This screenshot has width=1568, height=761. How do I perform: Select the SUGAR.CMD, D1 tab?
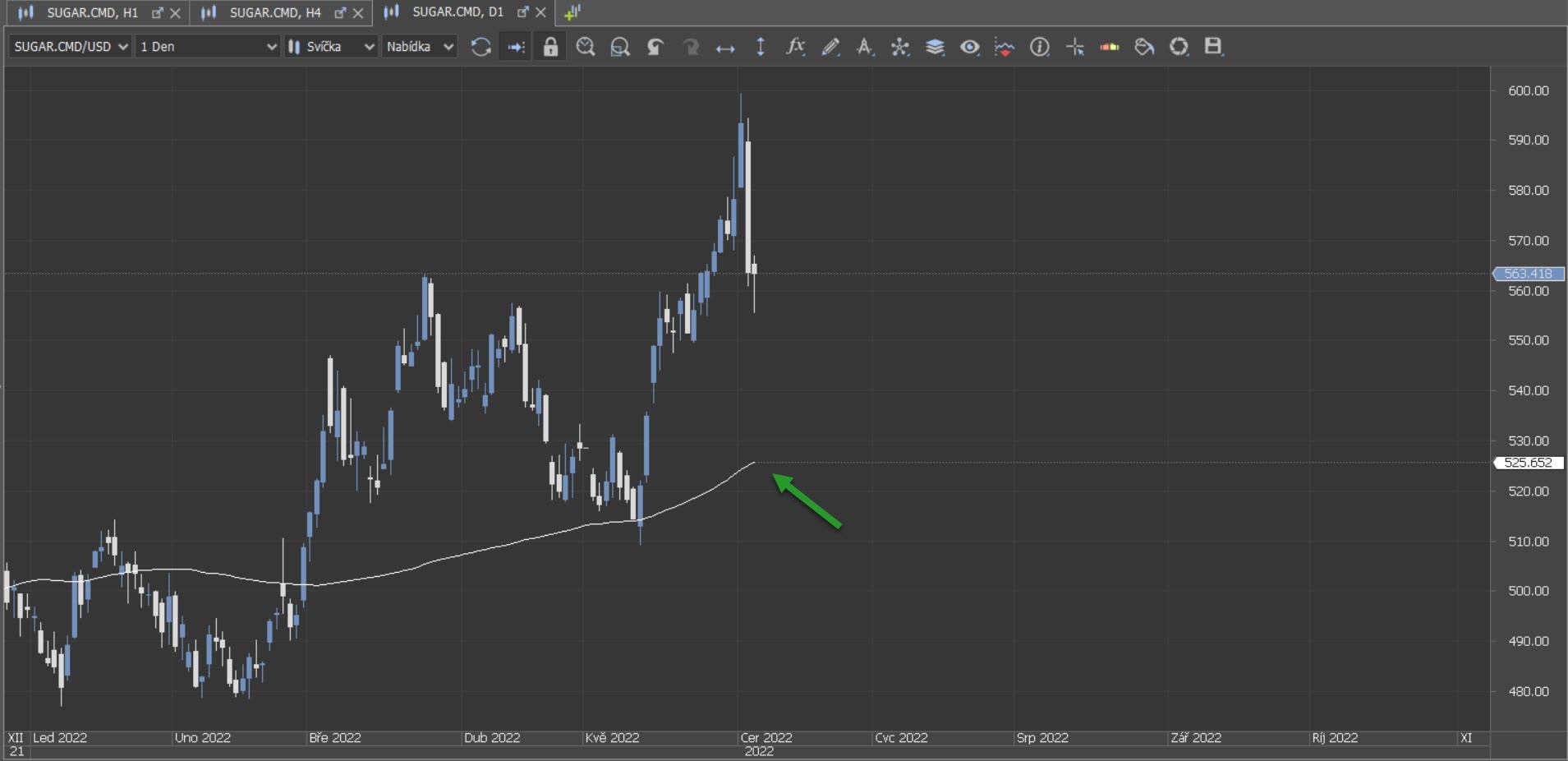tap(458, 12)
